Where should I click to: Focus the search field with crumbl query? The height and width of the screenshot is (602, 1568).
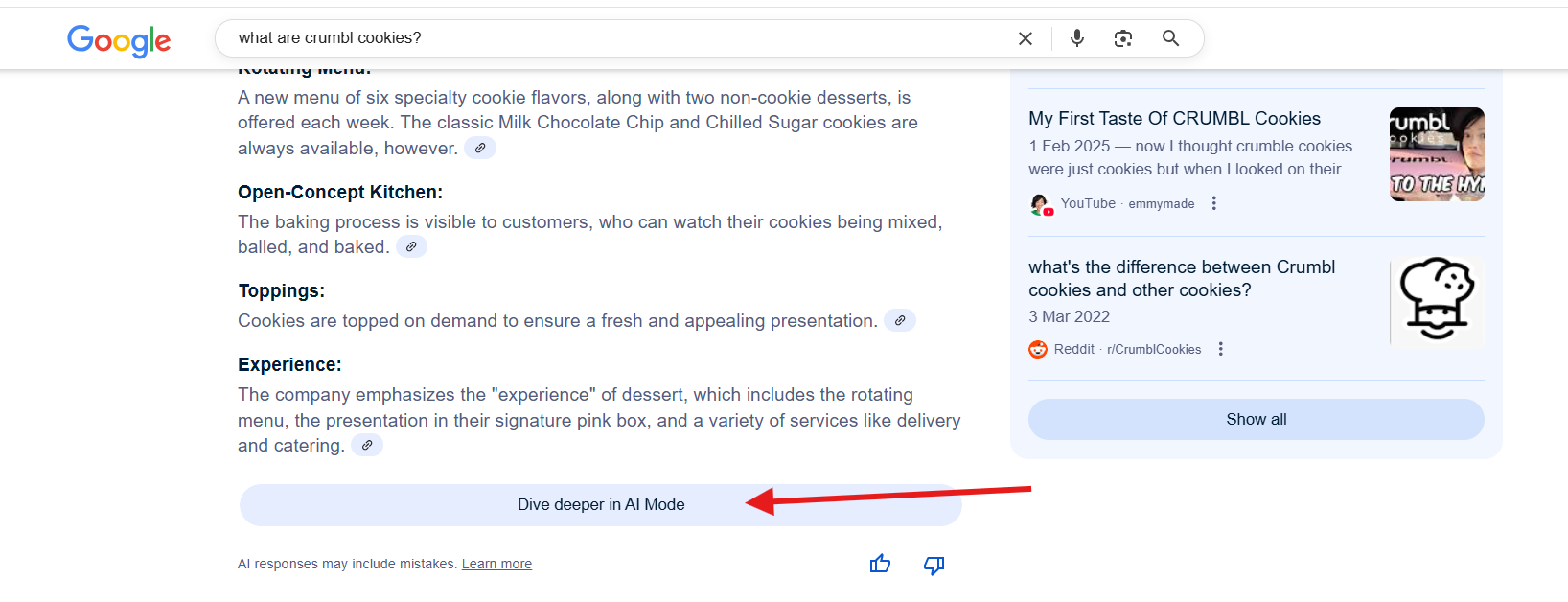[x=613, y=38]
